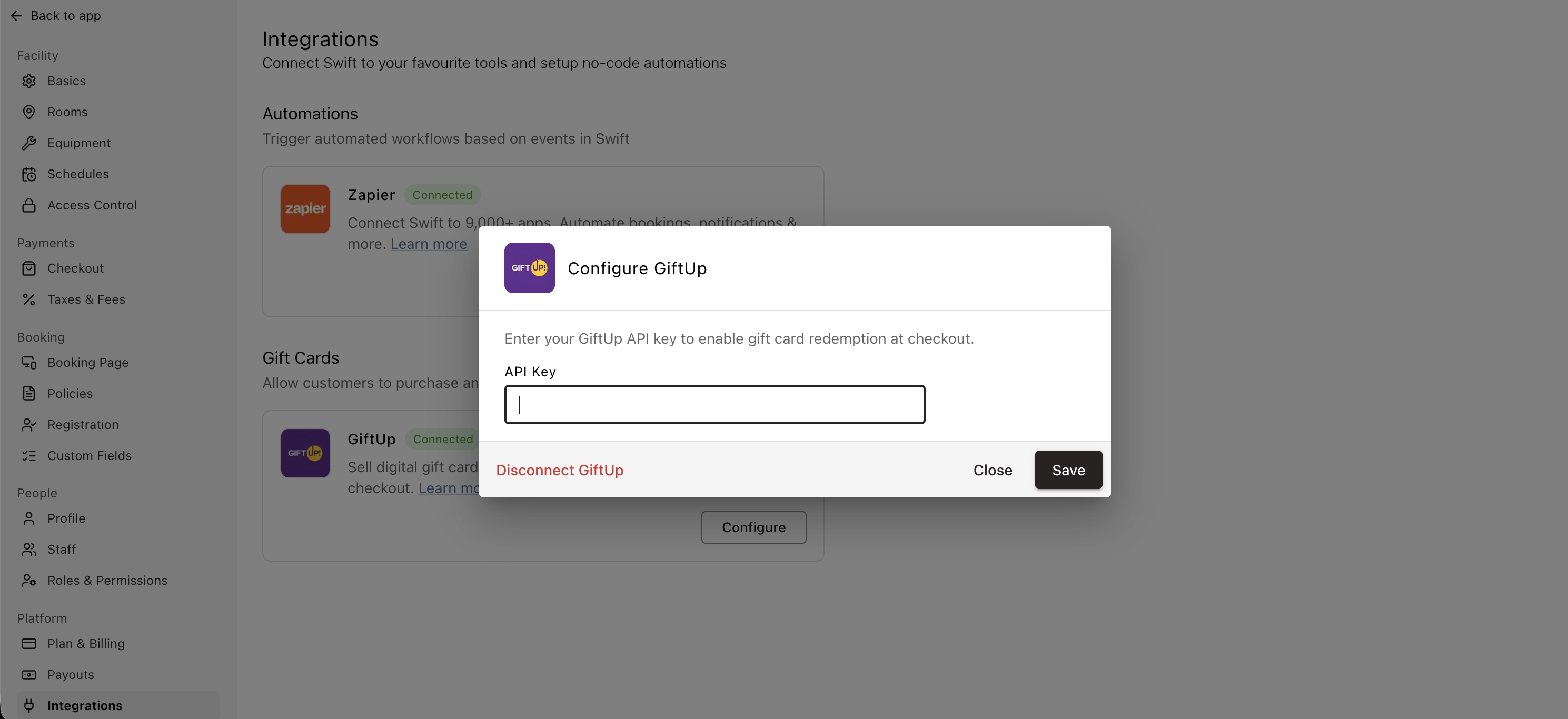
Task: Select the Equipment wrench icon
Action: 28,143
